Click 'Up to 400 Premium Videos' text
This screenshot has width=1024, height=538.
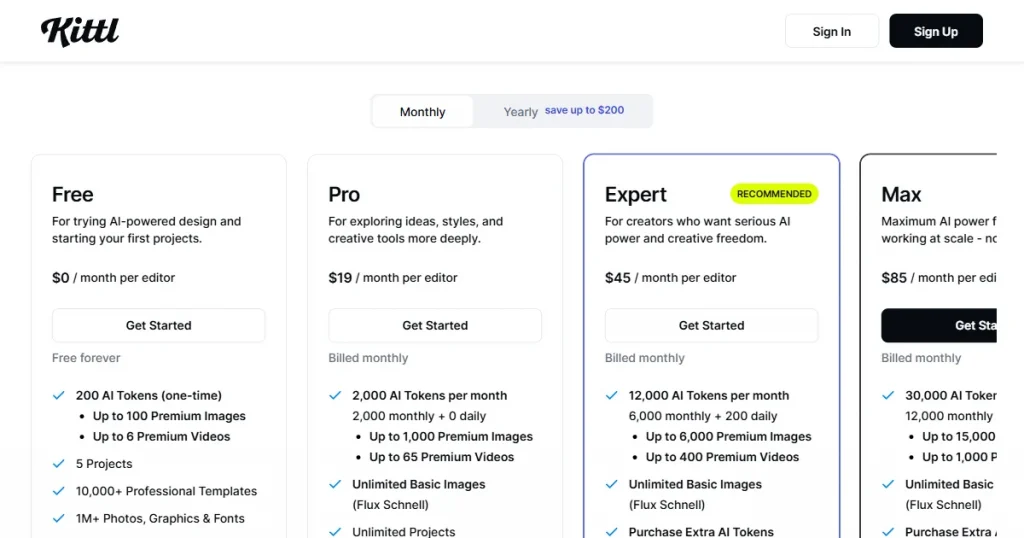[722, 457]
